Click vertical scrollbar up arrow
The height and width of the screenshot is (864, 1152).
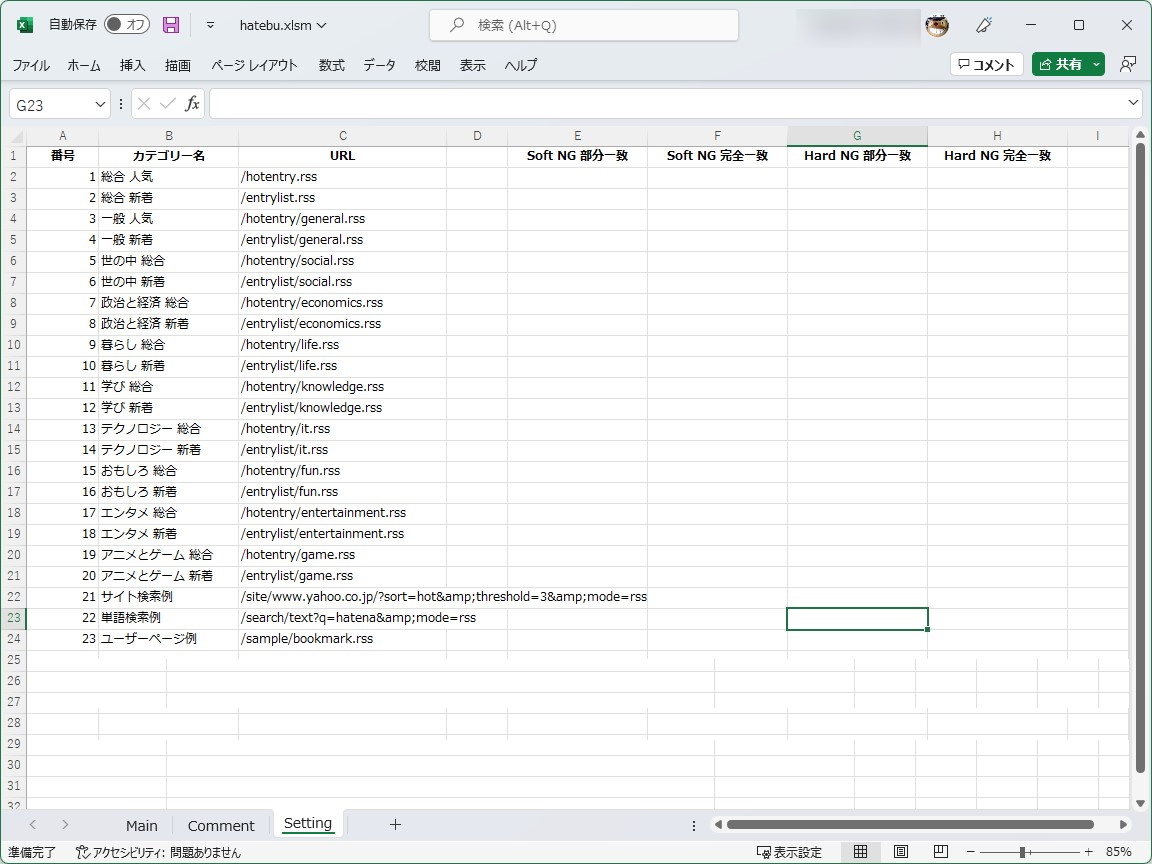click(x=1140, y=135)
